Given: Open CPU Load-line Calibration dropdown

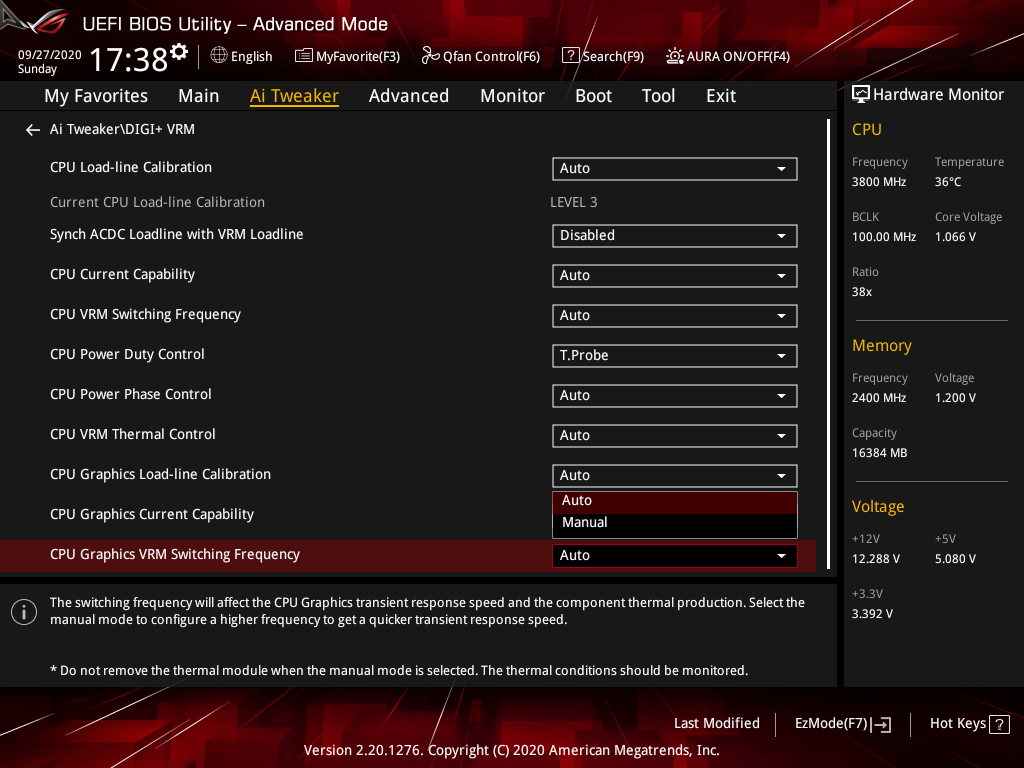Looking at the screenshot, I should 675,168.
